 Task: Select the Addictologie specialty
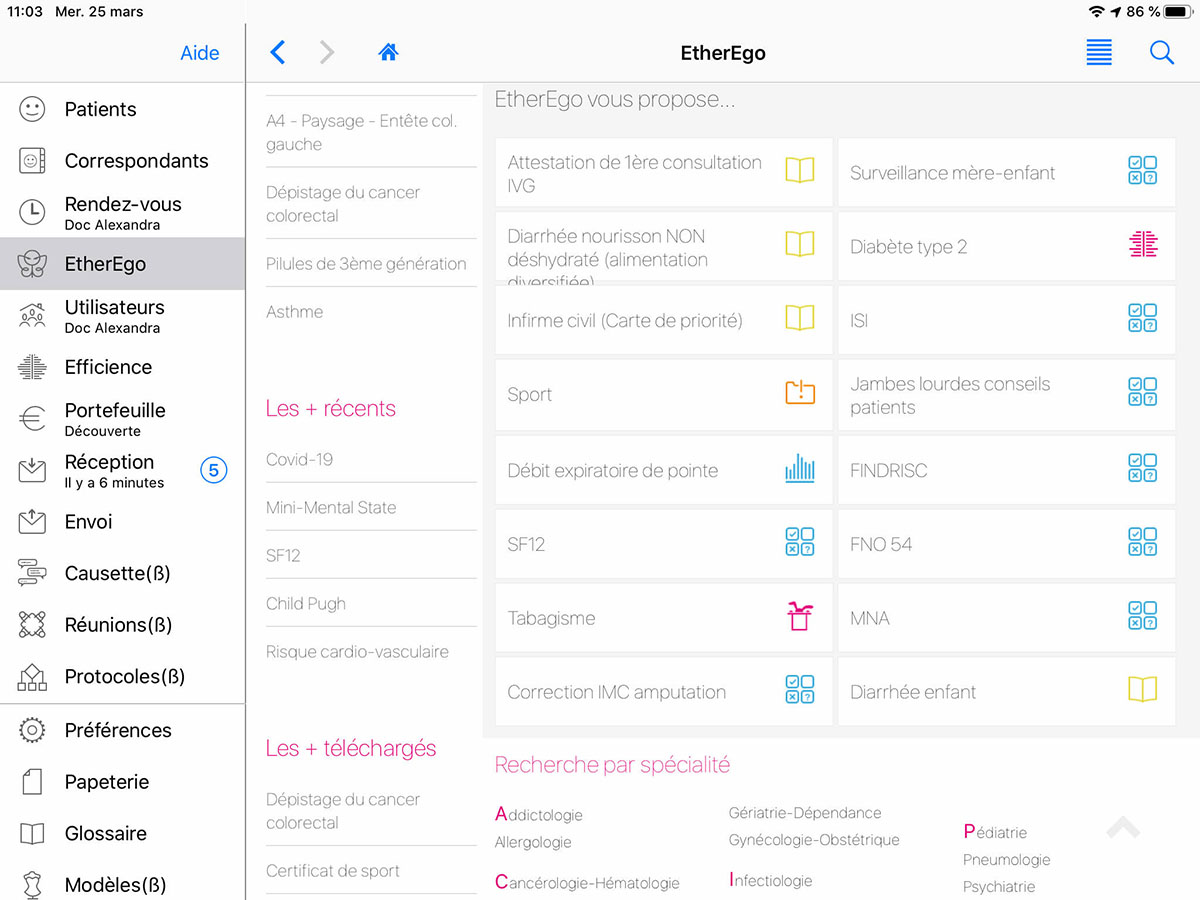[x=539, y=815]
